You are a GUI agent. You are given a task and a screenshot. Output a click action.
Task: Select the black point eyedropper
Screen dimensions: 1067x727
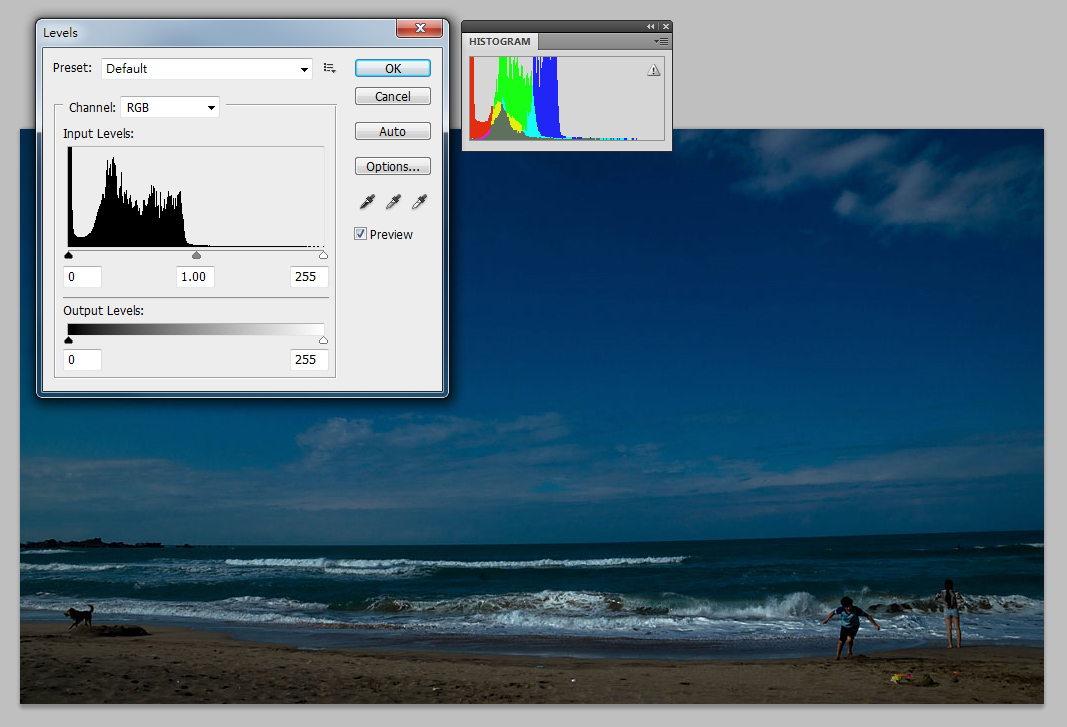pos(368,202)
